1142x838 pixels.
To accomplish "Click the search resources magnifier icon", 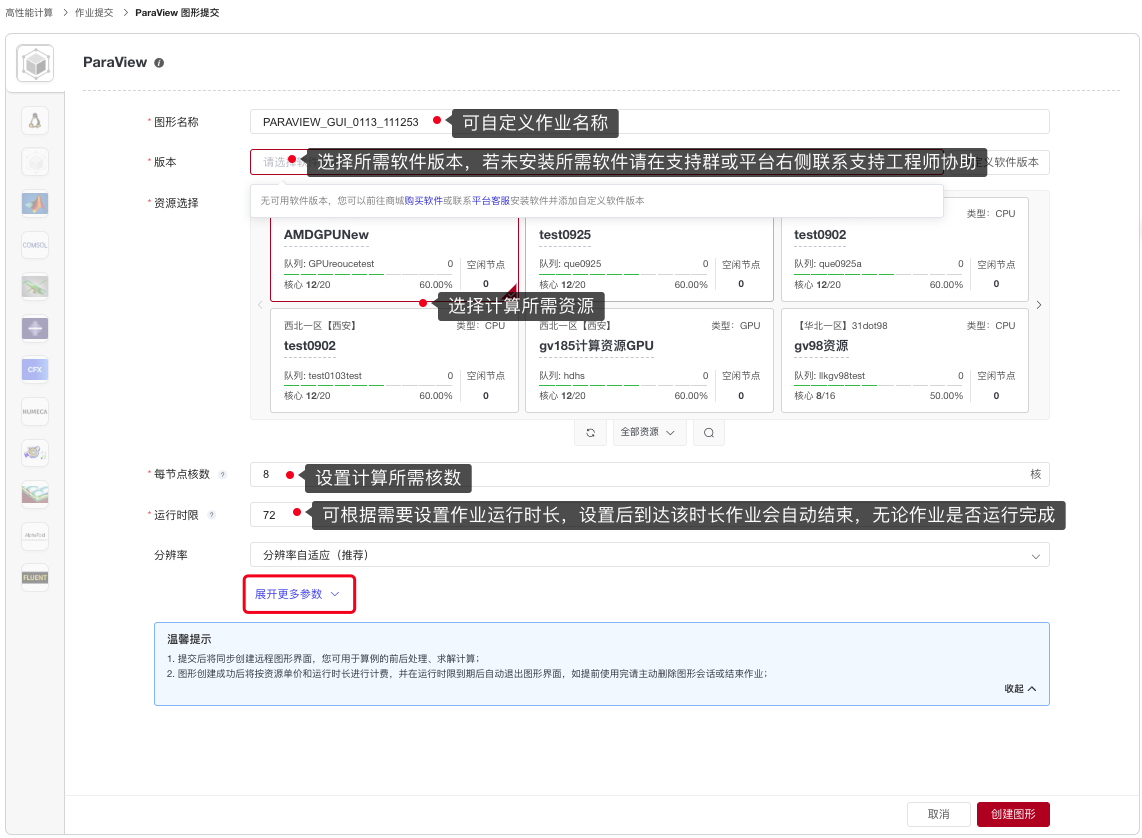I will click(708, 433).
